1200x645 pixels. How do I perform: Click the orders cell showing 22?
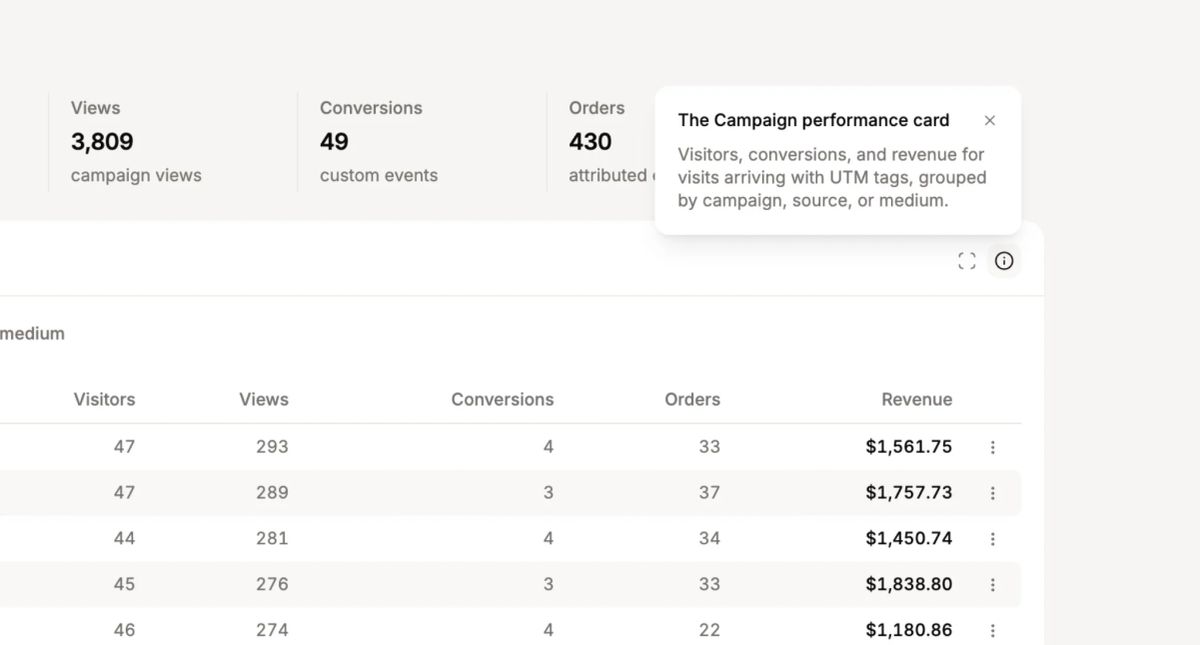710,630
